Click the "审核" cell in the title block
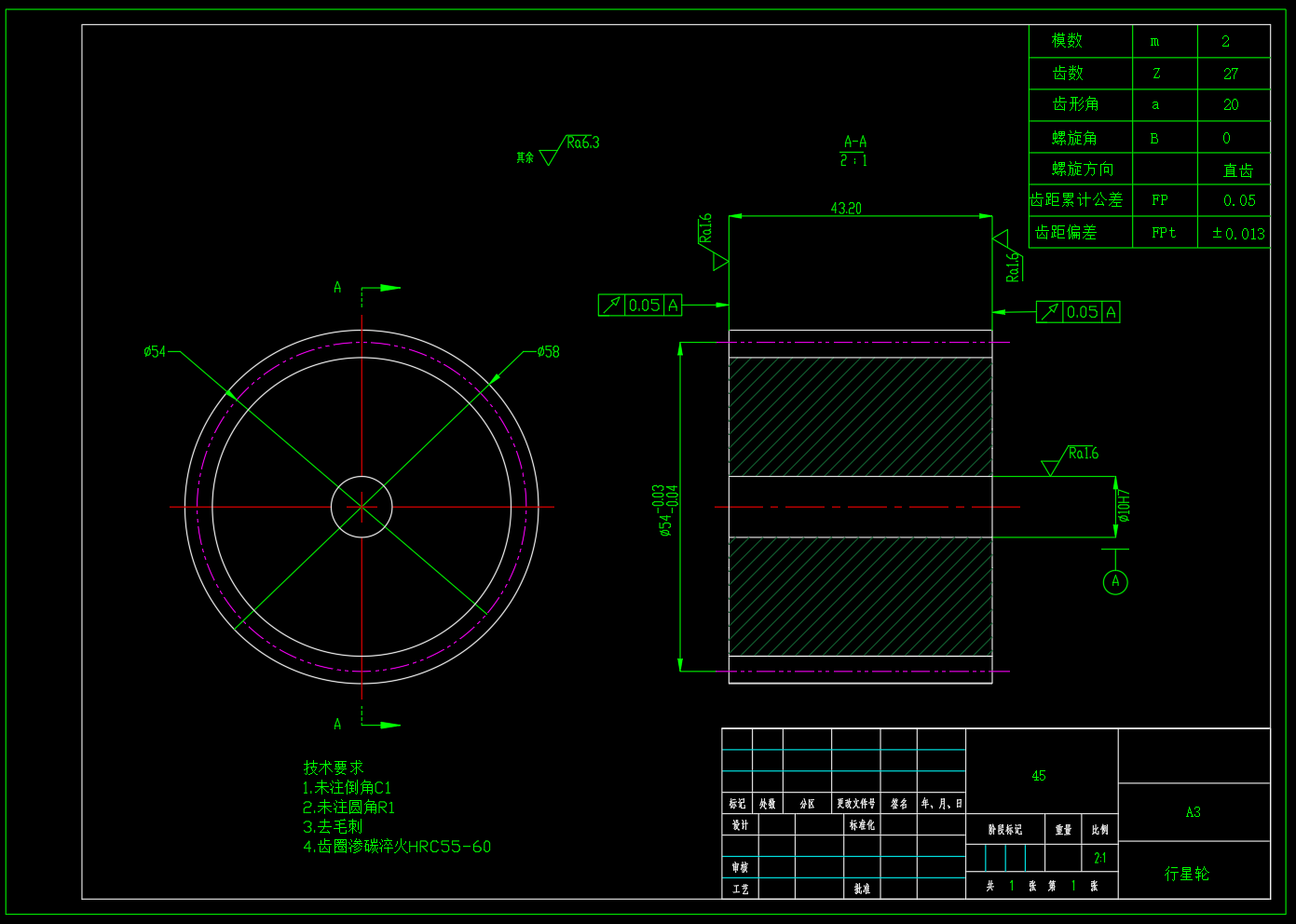1296x924 pixels. pos(740,867)
